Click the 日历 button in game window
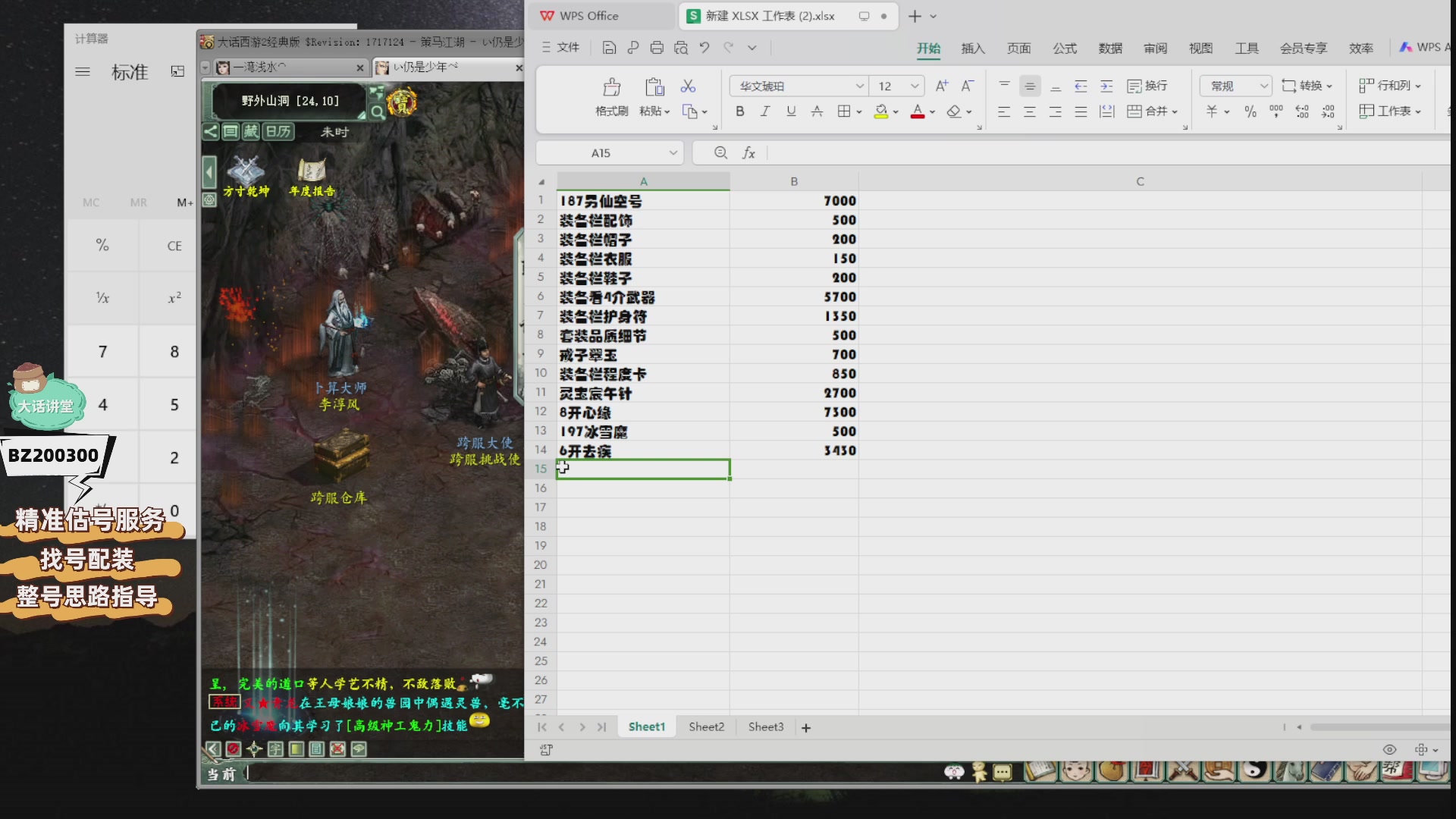 [x=278, y=131]
